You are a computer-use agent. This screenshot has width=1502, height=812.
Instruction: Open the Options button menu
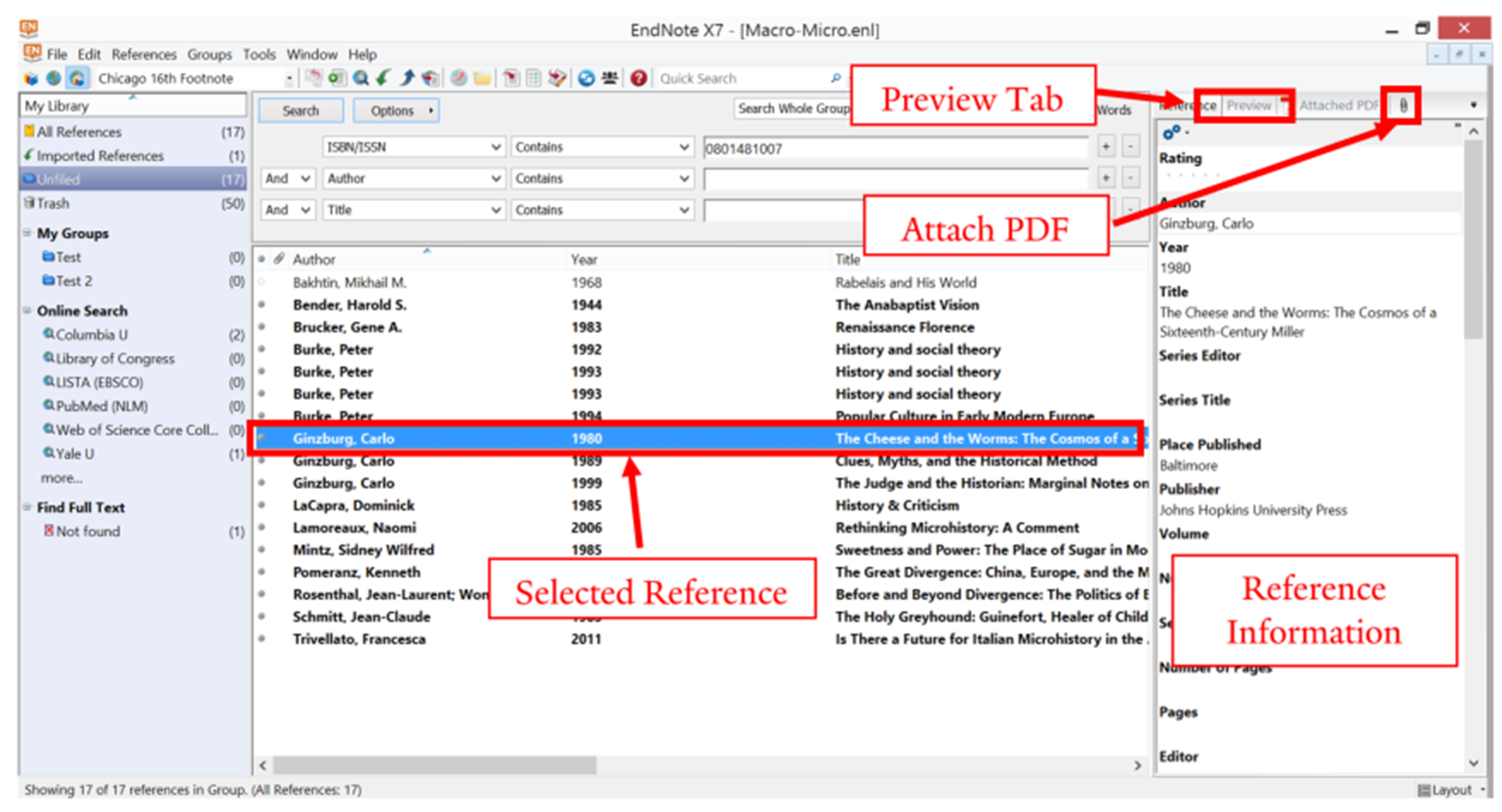point(395,110)
